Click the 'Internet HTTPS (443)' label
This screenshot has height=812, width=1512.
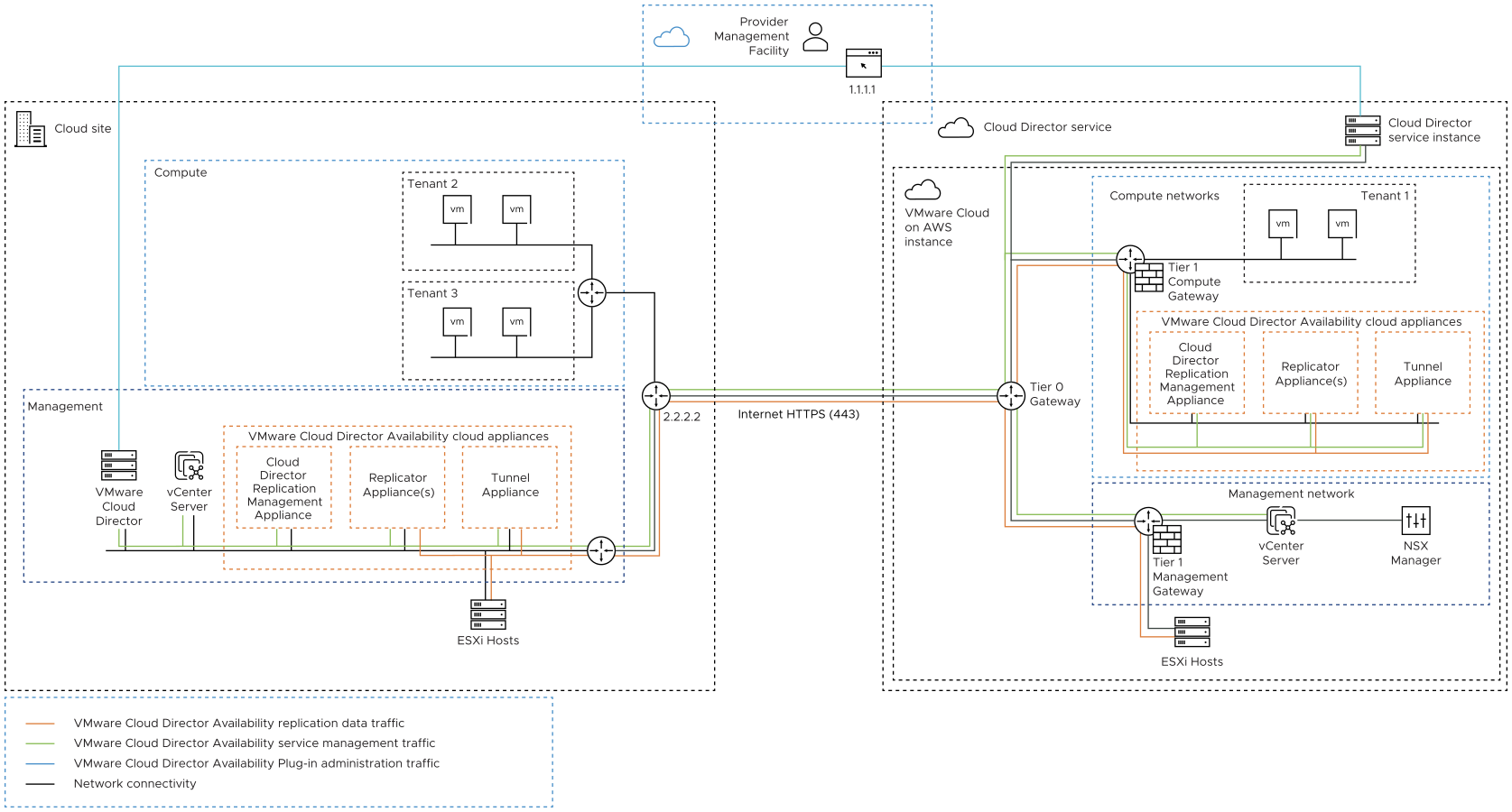coord(799,414)
